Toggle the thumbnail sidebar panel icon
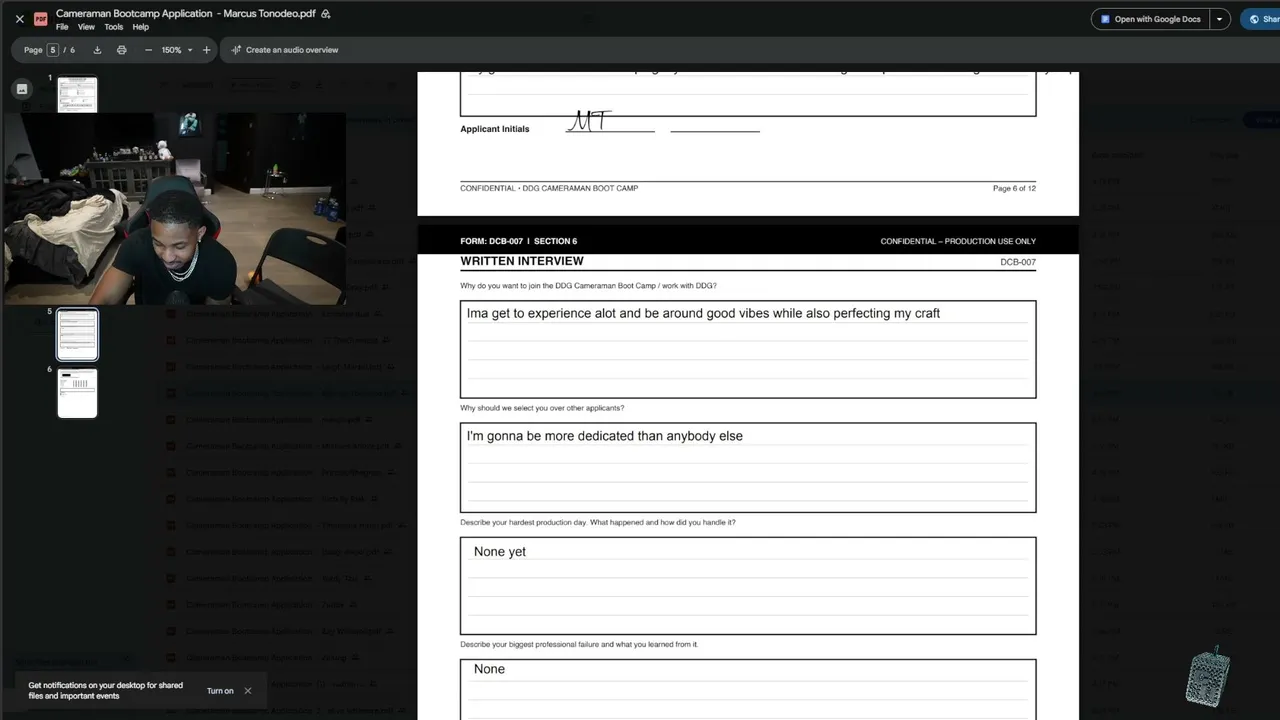This screenshot has width=1280, height=720. point(22,89)
